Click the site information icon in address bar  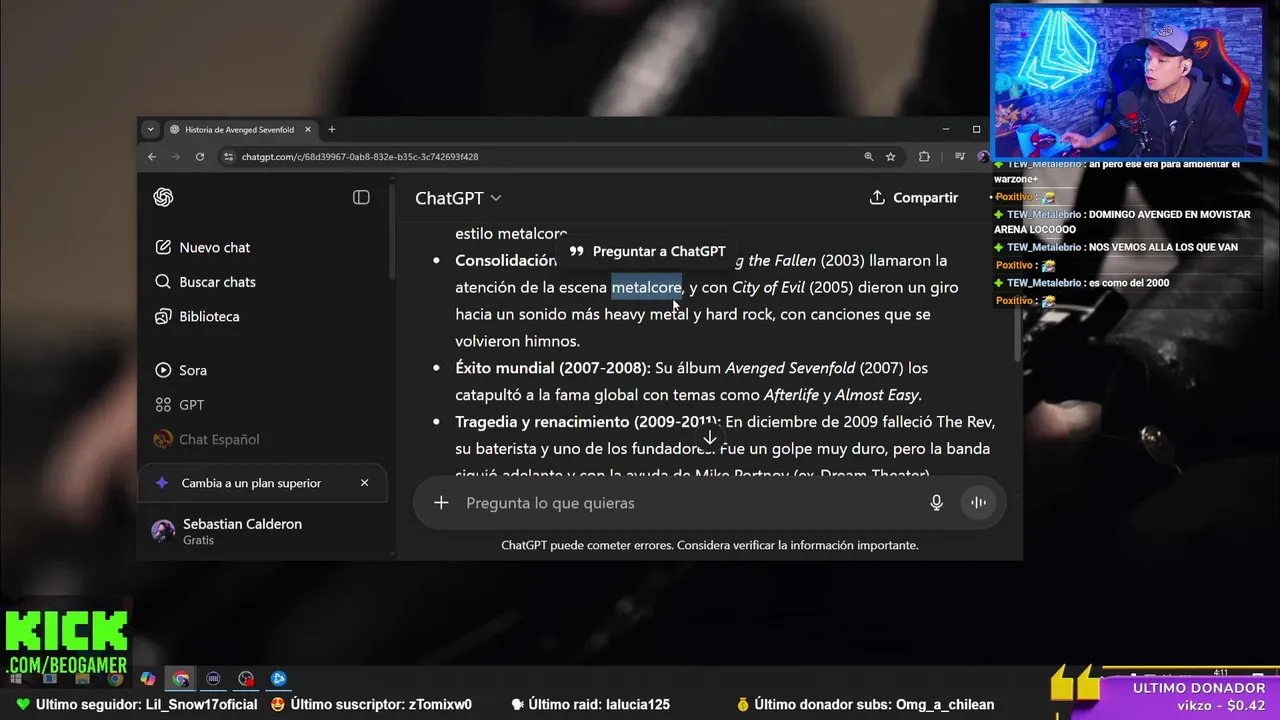[228, 157]
